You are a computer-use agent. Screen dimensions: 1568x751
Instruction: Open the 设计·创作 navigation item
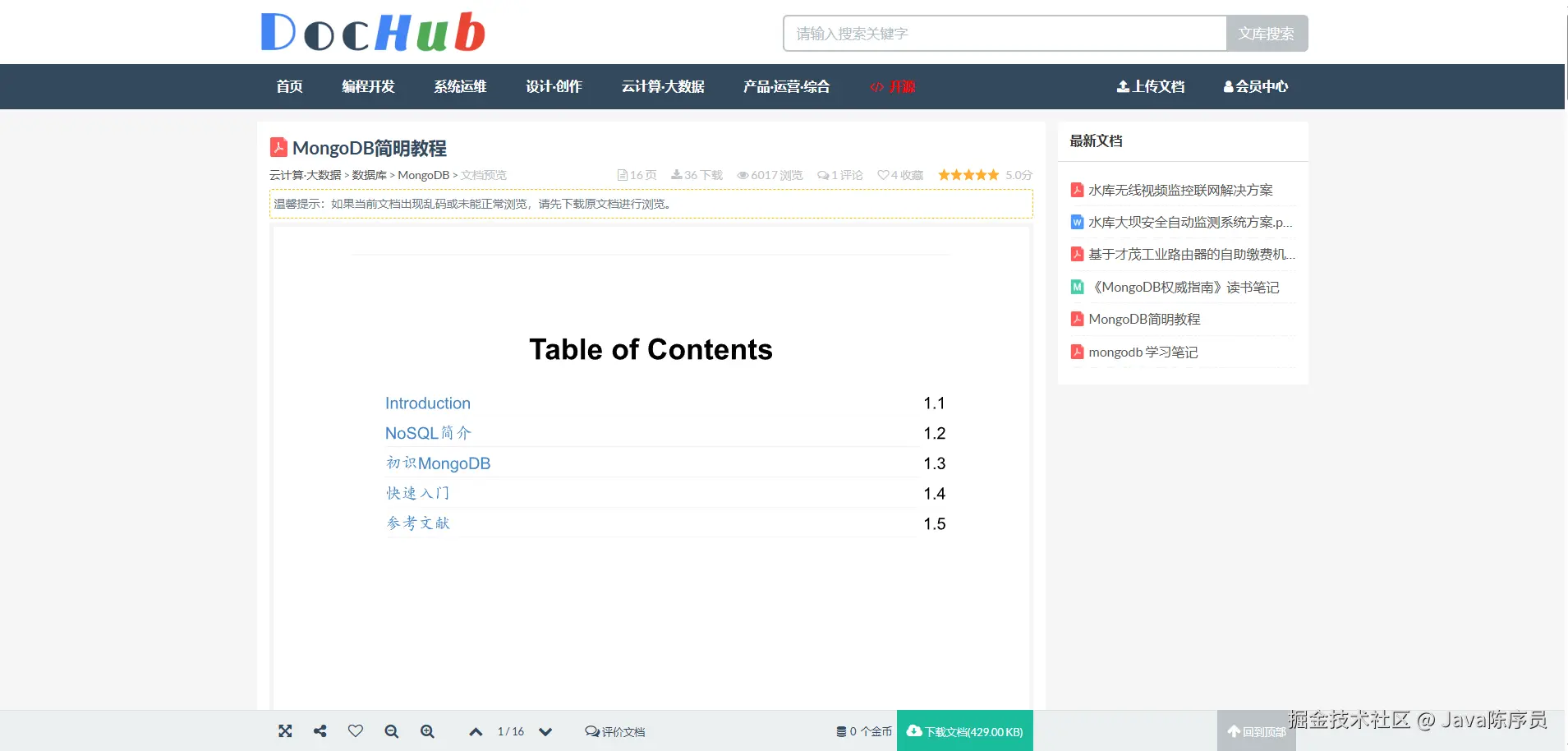pyautogui.click(x=554, y=86)
